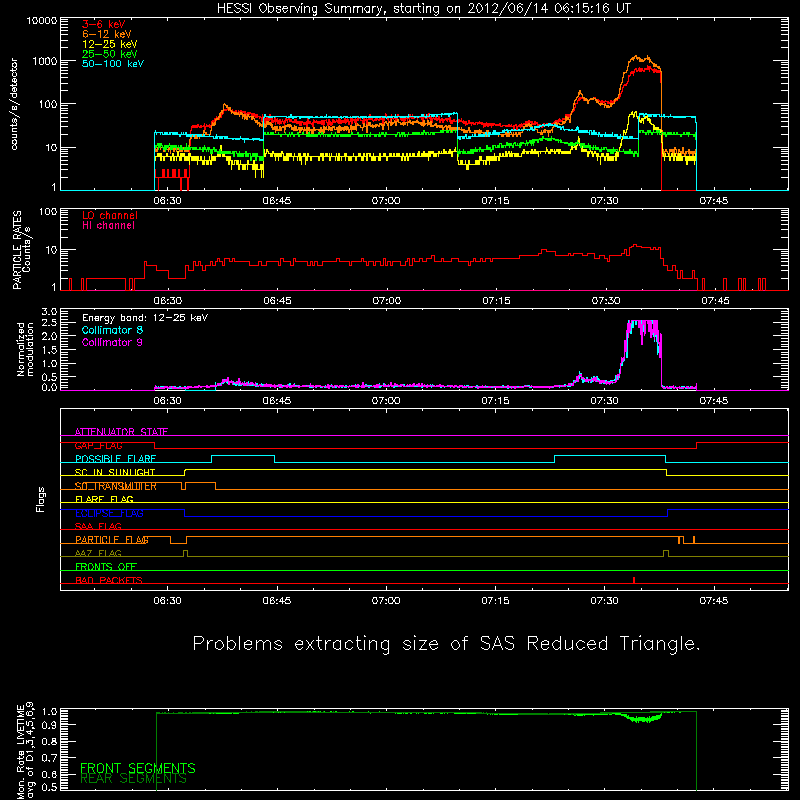Viewport: 800px width, 800px height.
Task: Select the Collimator 9 legend label
Action: coord(112,342)
